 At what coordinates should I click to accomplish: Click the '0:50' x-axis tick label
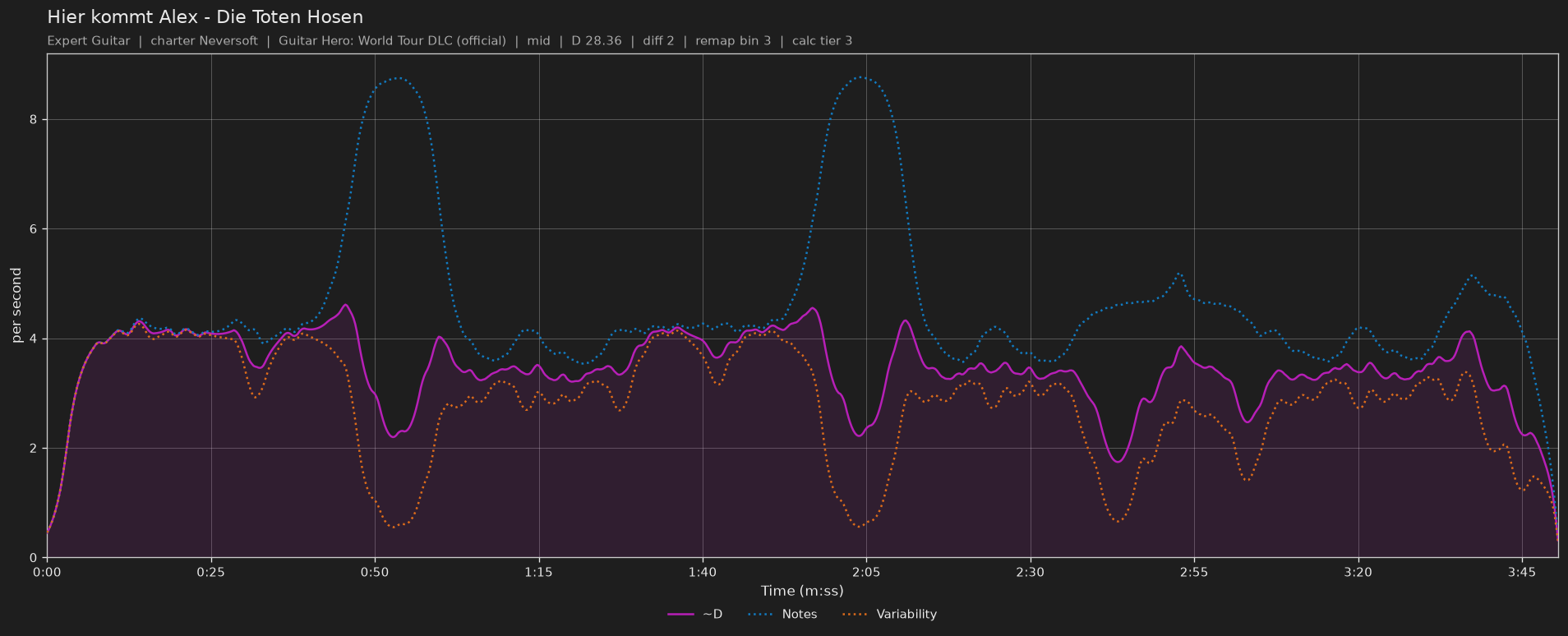point(375,572)
